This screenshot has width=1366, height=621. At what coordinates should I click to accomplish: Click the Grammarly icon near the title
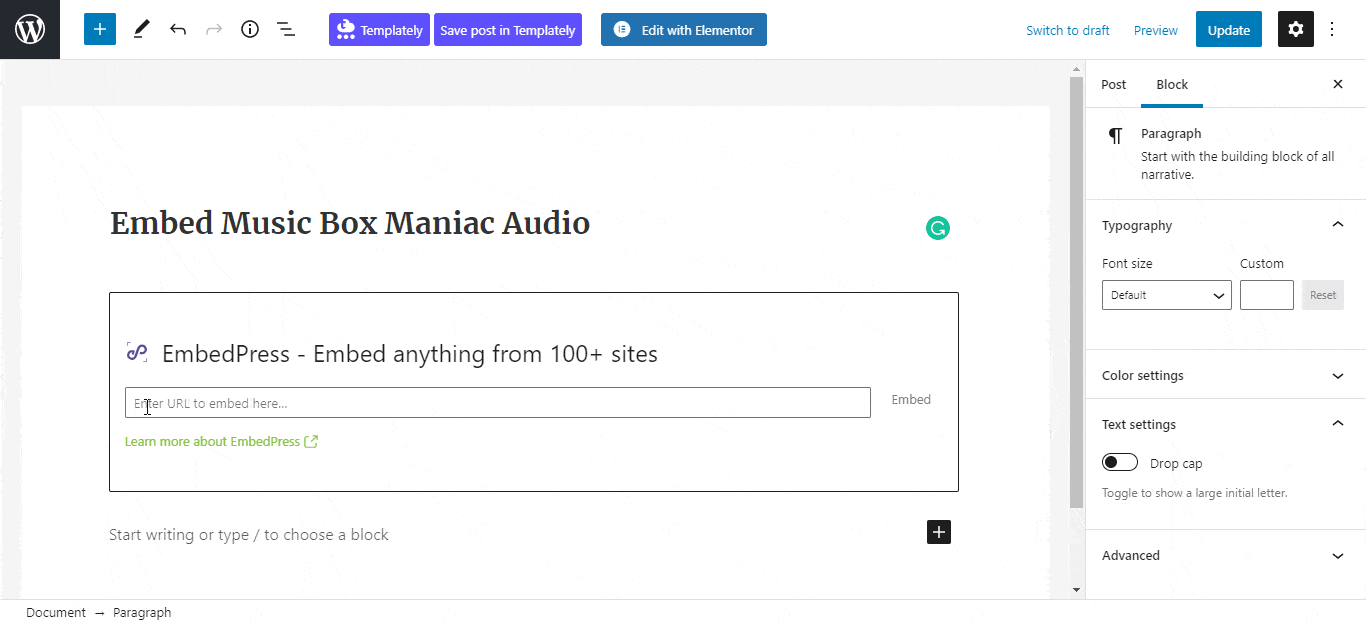coord(937,228)
